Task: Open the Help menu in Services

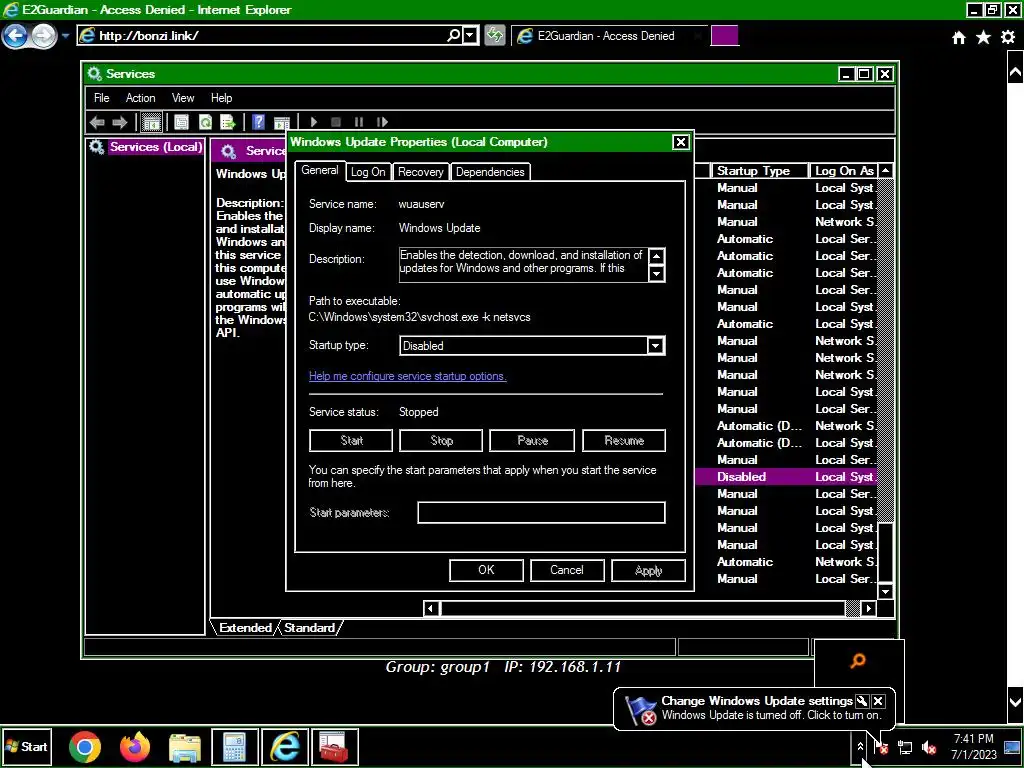Action: tap(221, 98)
